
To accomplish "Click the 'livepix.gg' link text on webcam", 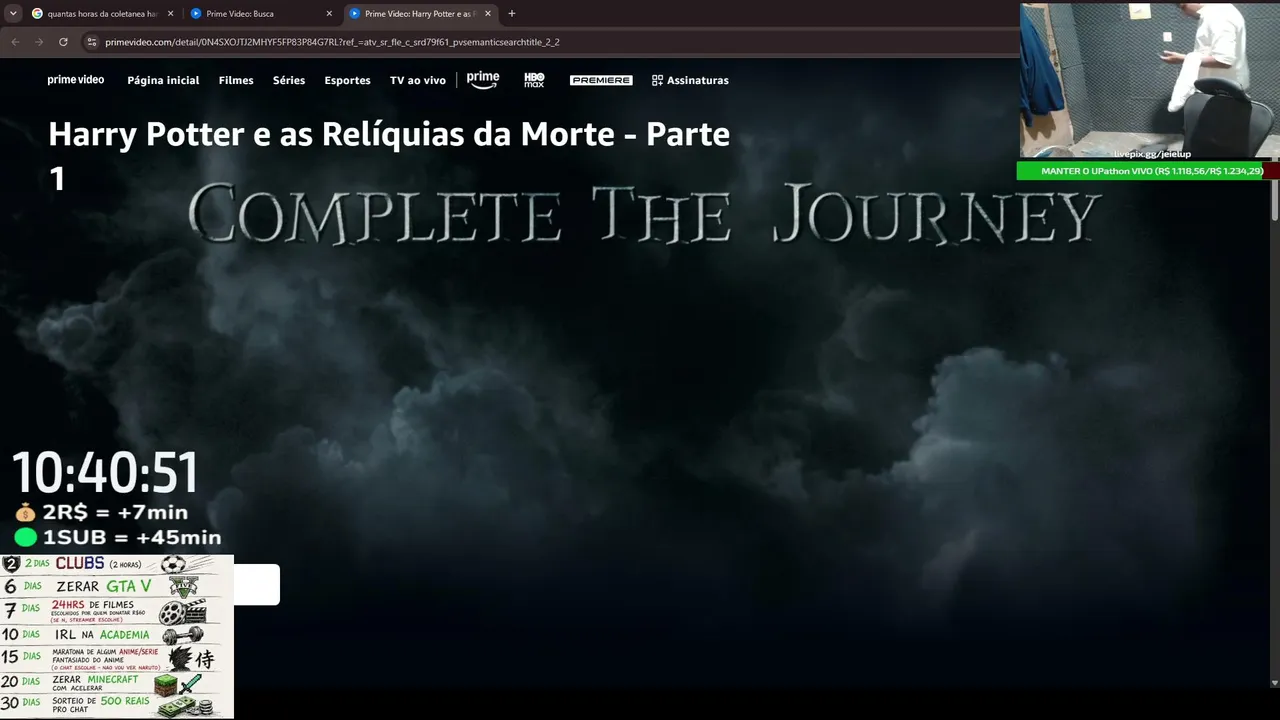I will coord(1152,154).
